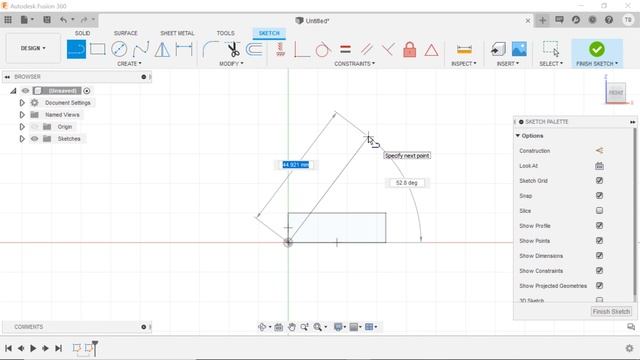Click the 44.921 mm length input field
This screenshot has height=360, width=640.
(x=296, y=164)
